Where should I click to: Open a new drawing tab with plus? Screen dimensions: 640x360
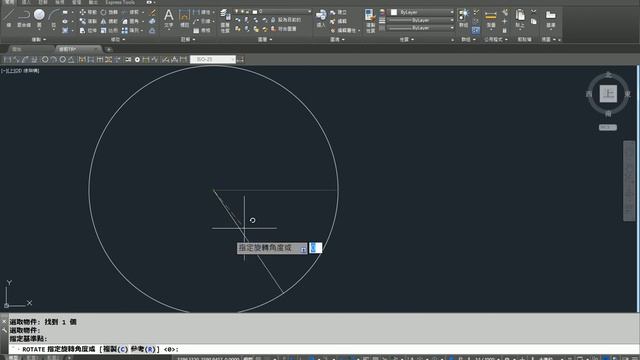pos(109,49)
